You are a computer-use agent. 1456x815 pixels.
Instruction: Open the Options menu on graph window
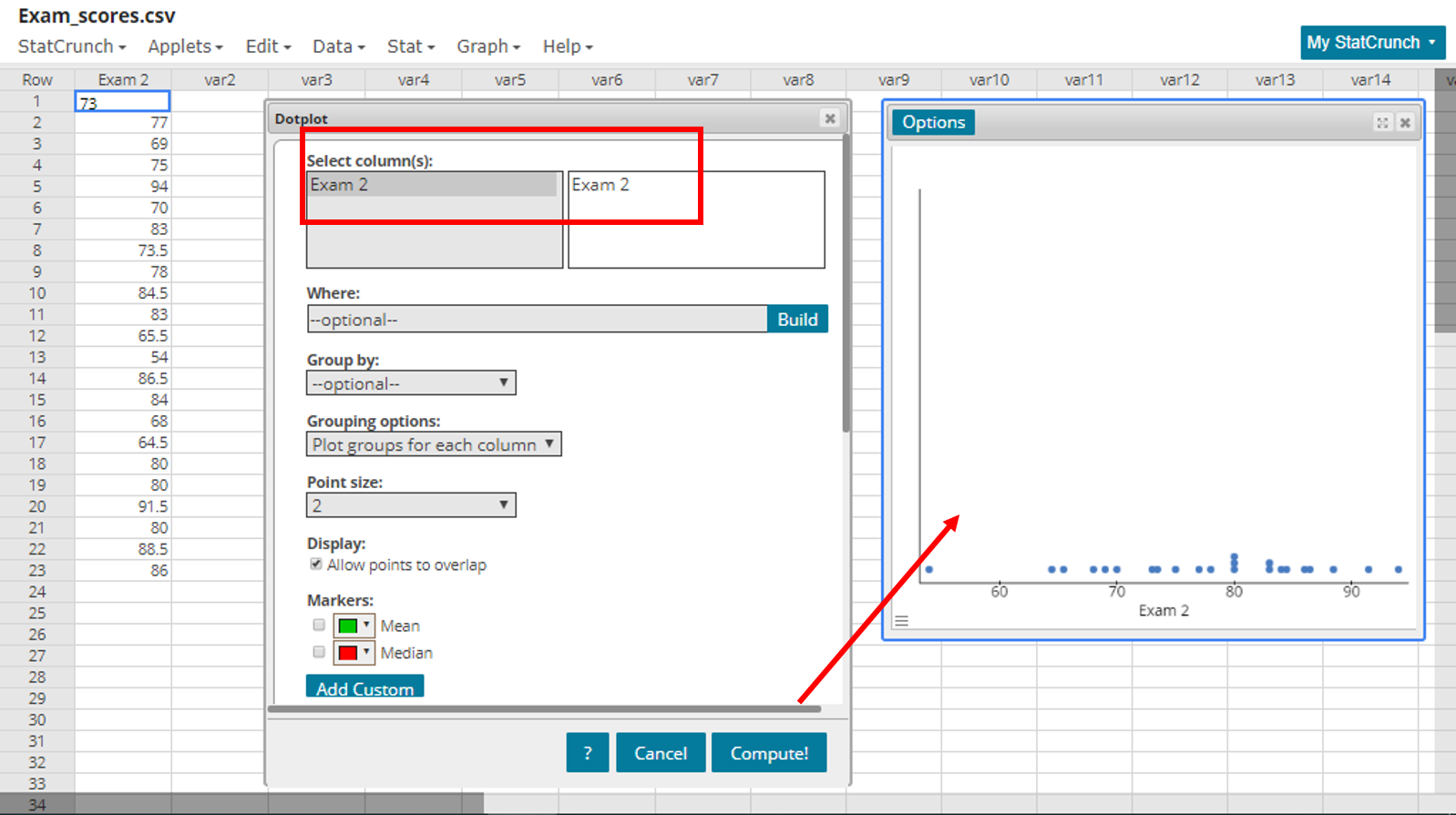[x=933, y=122]
